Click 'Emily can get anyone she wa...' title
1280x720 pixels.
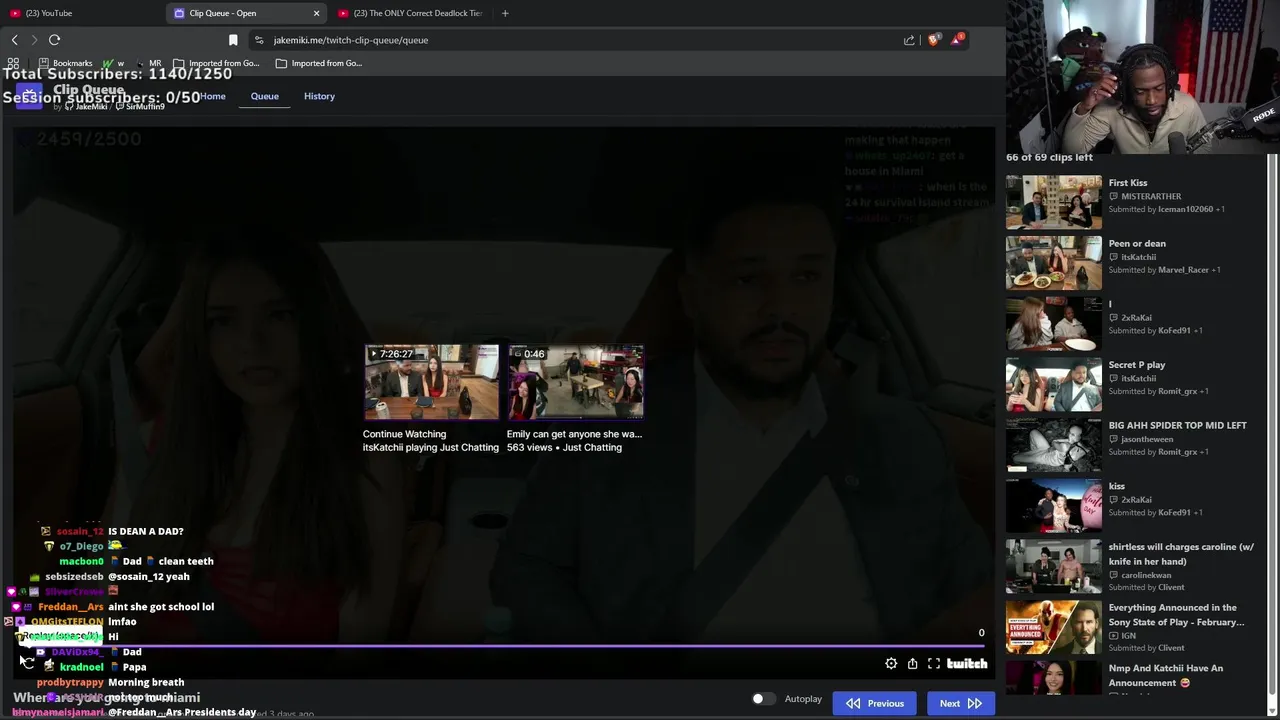point(574,434)
